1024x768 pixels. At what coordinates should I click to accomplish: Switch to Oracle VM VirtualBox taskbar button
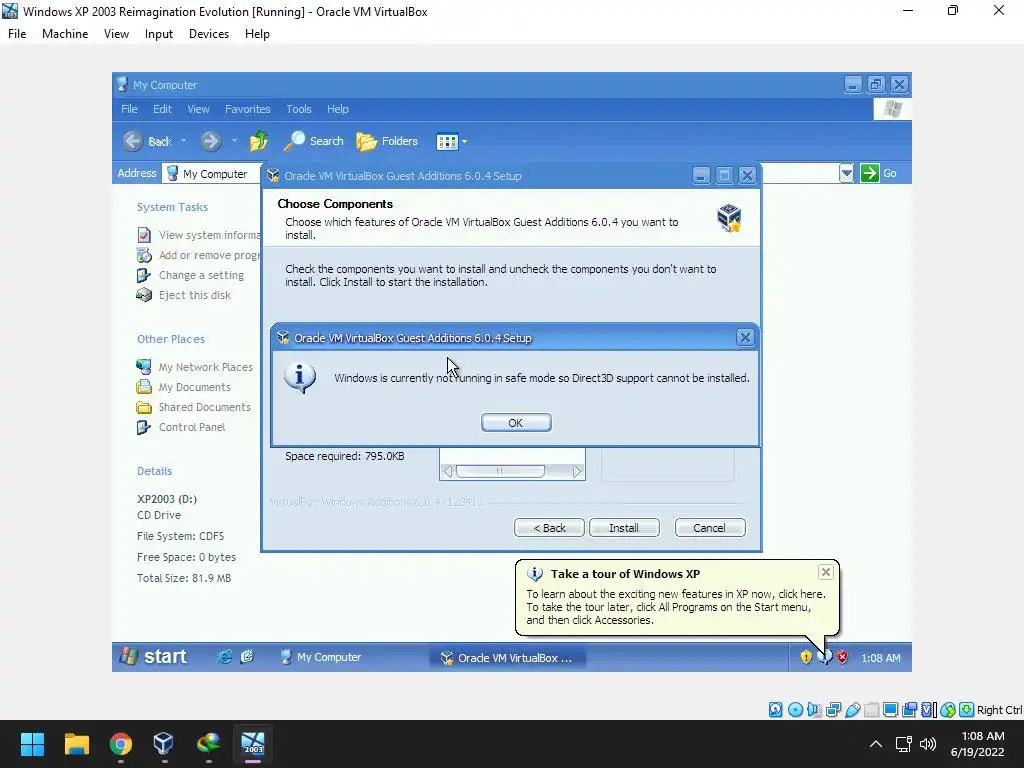(508, 658)
